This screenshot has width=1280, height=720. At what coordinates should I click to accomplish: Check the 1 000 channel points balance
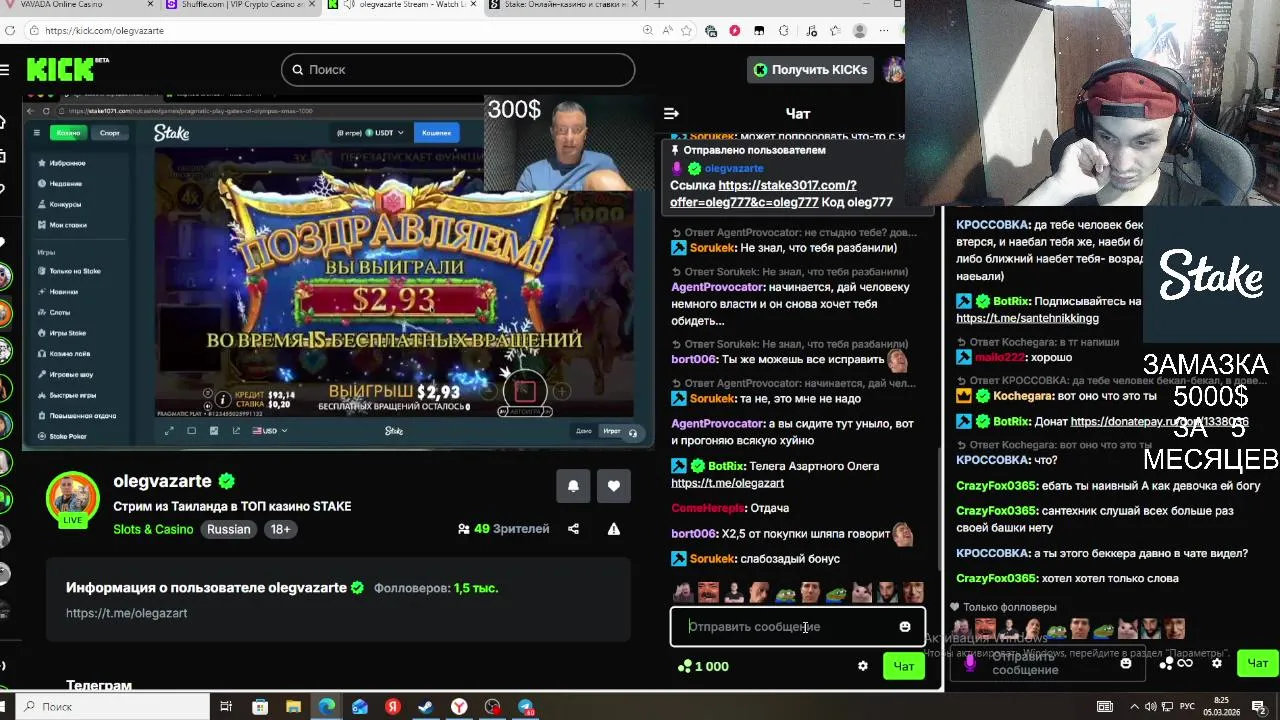click(703, 666)
